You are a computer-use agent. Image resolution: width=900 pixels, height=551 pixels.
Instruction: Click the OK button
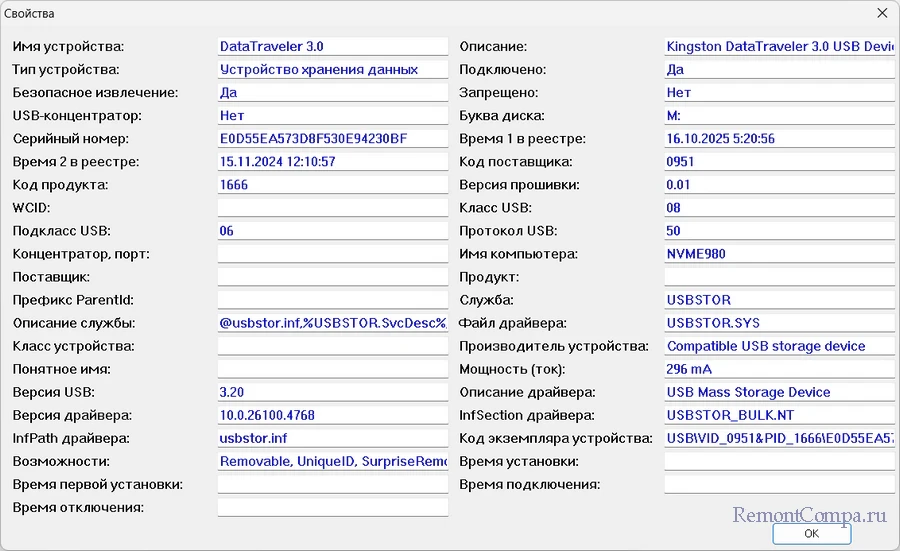coord(811,534)
